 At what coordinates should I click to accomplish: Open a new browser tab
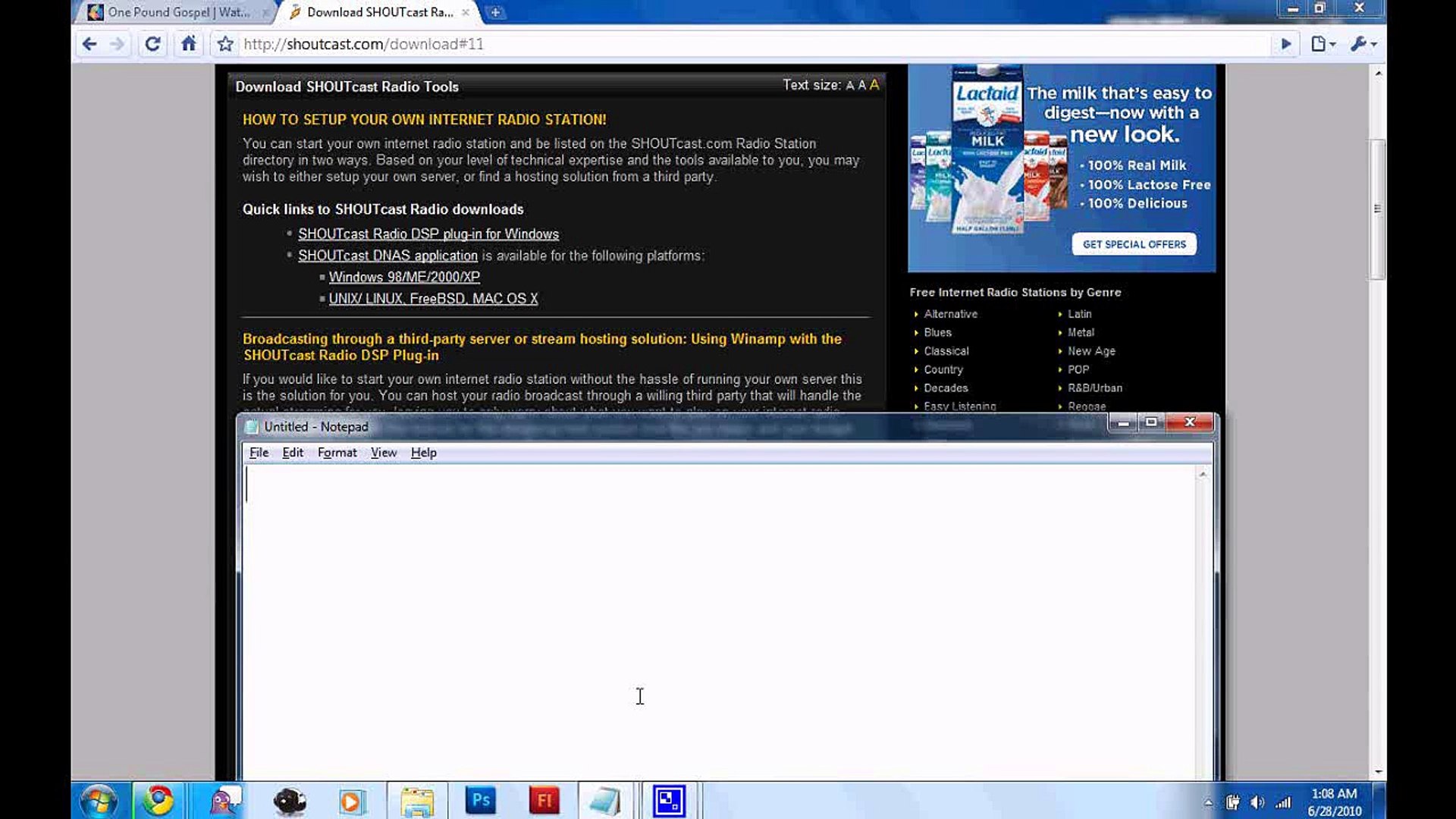click(x=494, y=12)
